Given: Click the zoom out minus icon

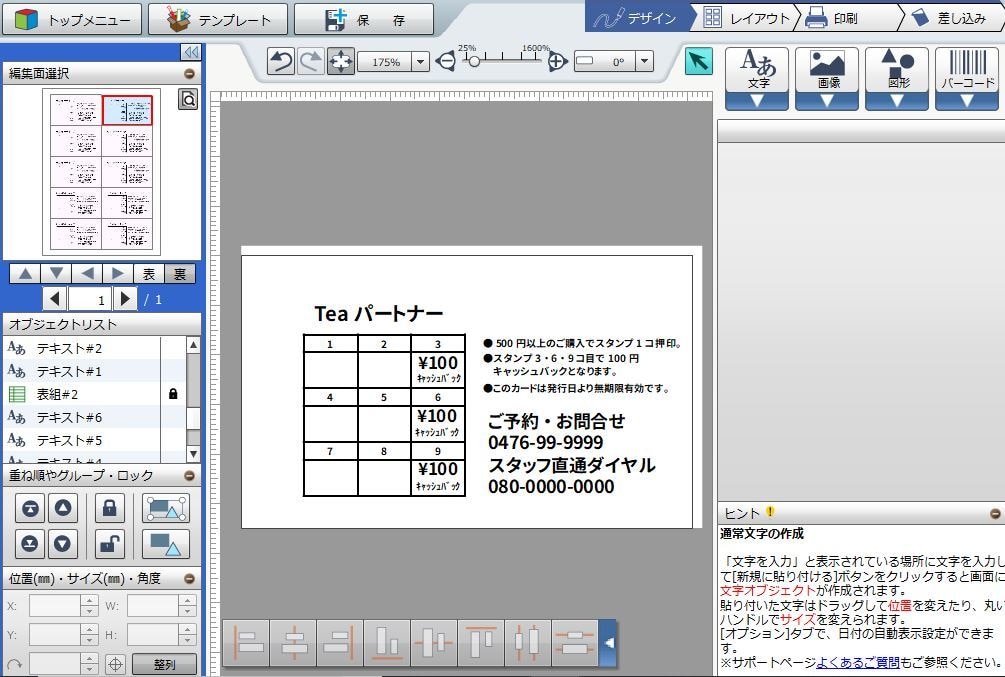Looking at the screenshot, I should [x=445, y=62].
